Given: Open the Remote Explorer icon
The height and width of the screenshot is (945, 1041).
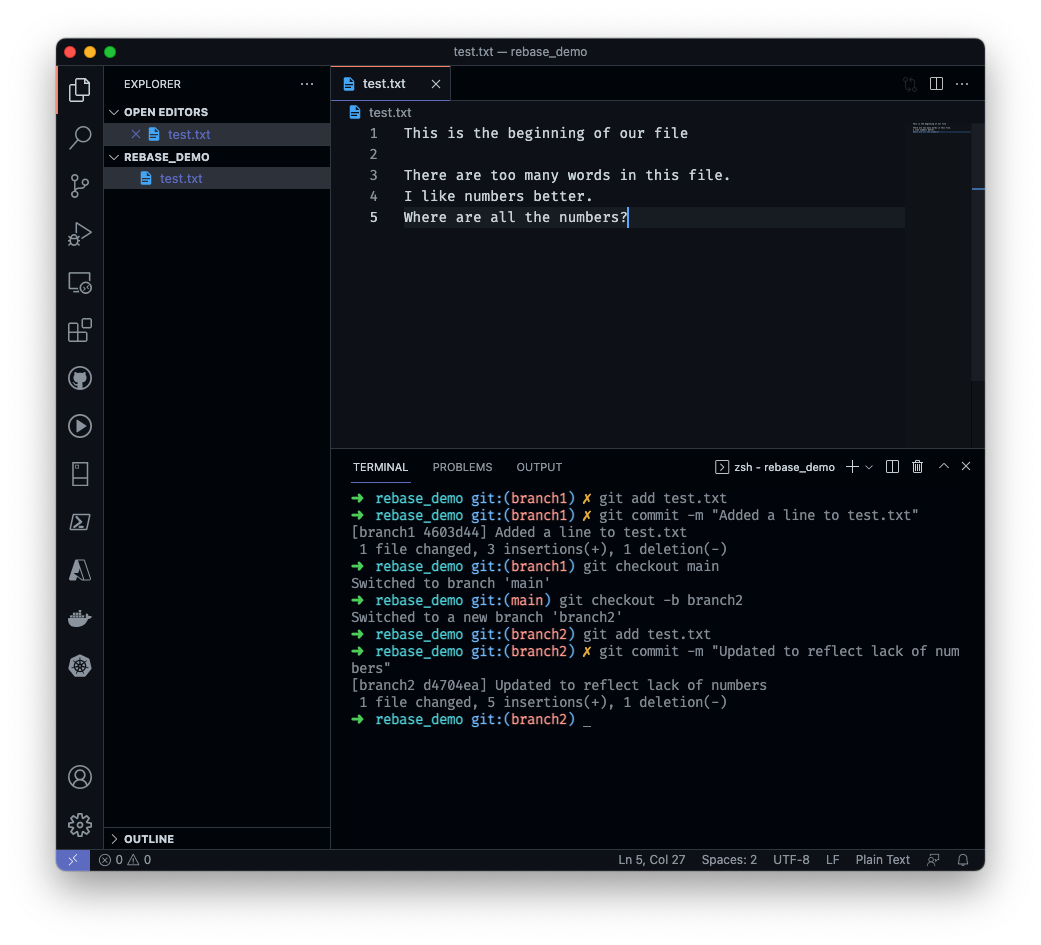Looking at the screenshot, I should (x=80, y=283).
